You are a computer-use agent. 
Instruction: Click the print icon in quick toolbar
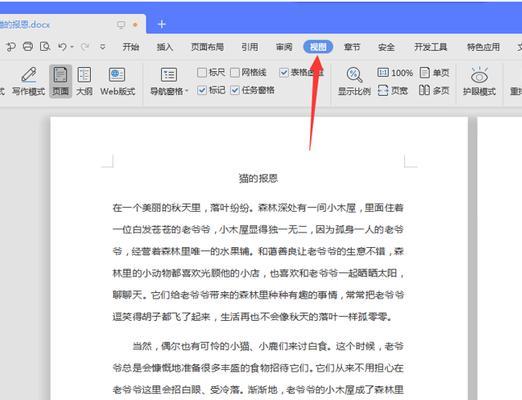[x=28, y=47]
